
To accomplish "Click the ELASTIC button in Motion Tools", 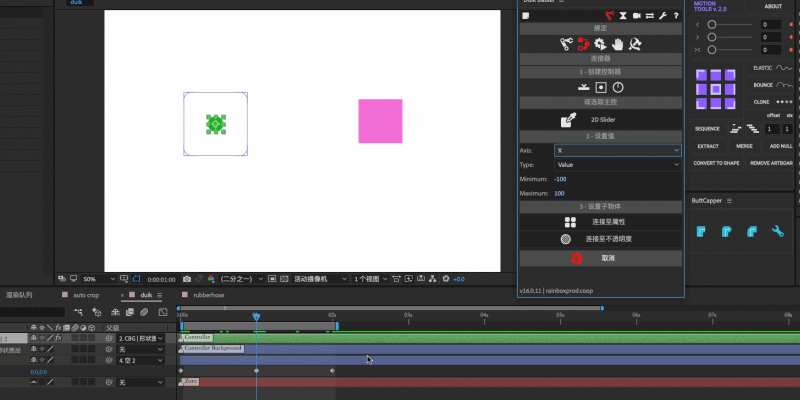I will tap(771, 68).
